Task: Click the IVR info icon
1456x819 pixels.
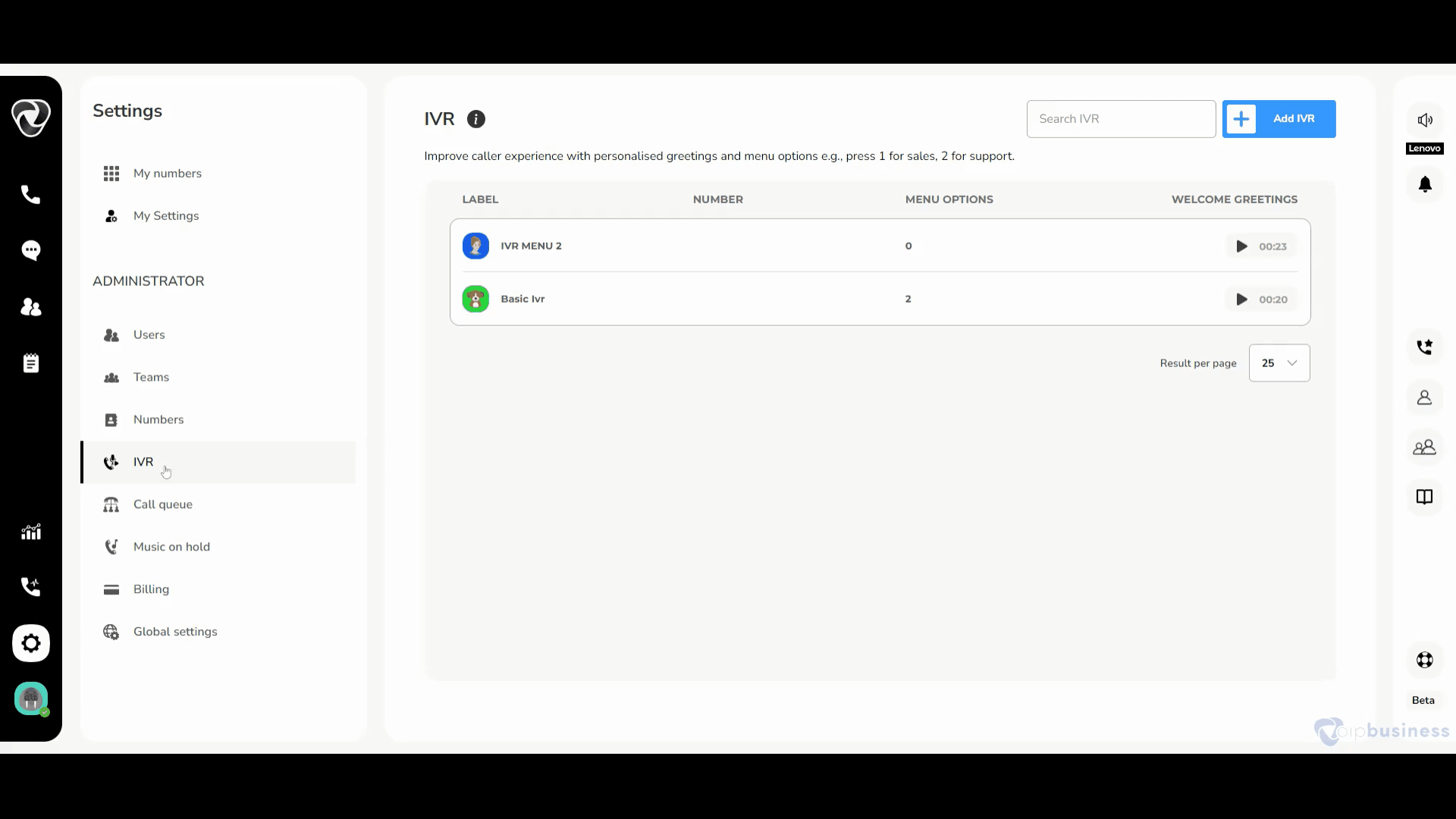Action: (475, 119)
